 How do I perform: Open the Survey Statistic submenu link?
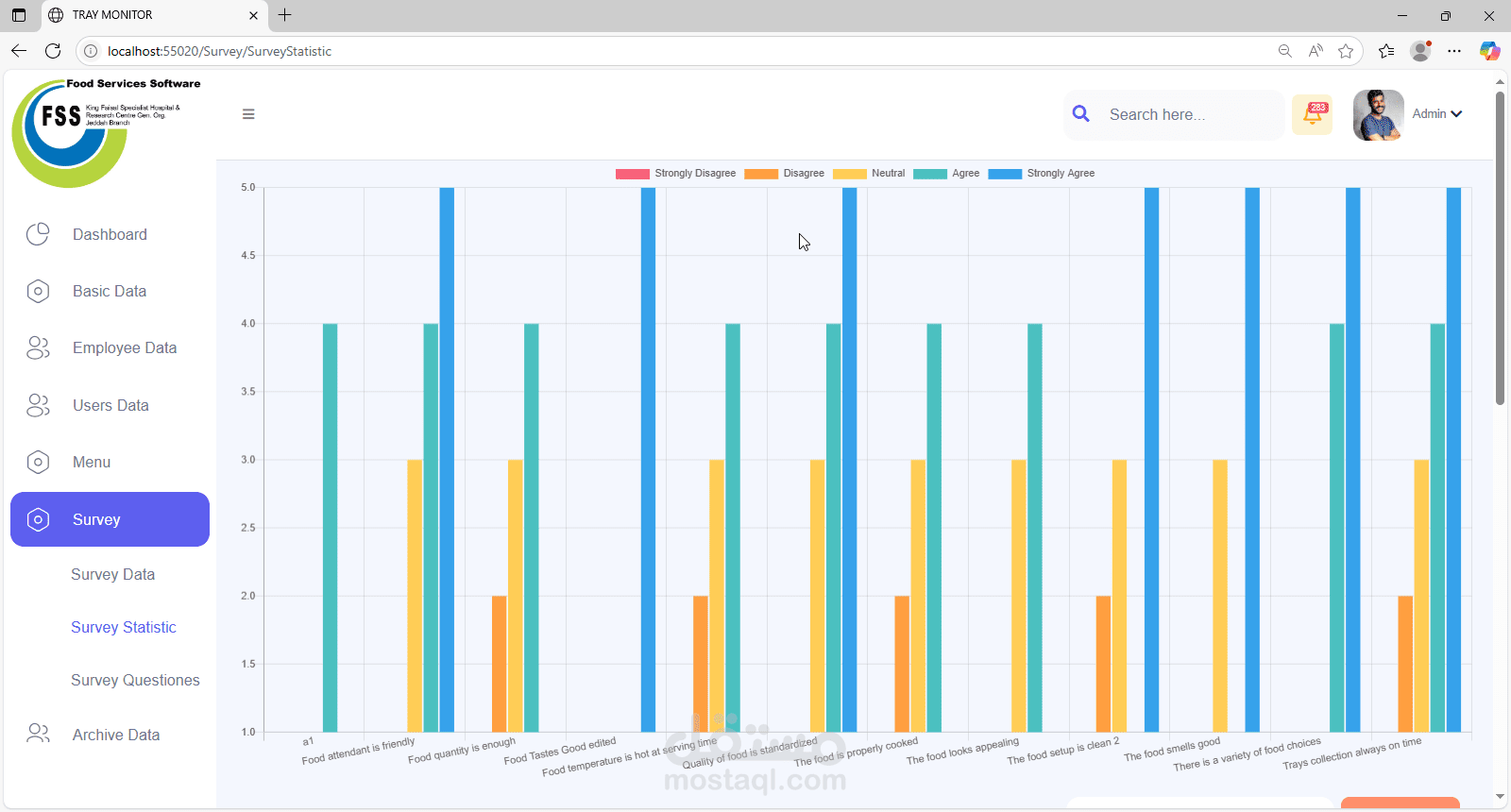(124, 627)
